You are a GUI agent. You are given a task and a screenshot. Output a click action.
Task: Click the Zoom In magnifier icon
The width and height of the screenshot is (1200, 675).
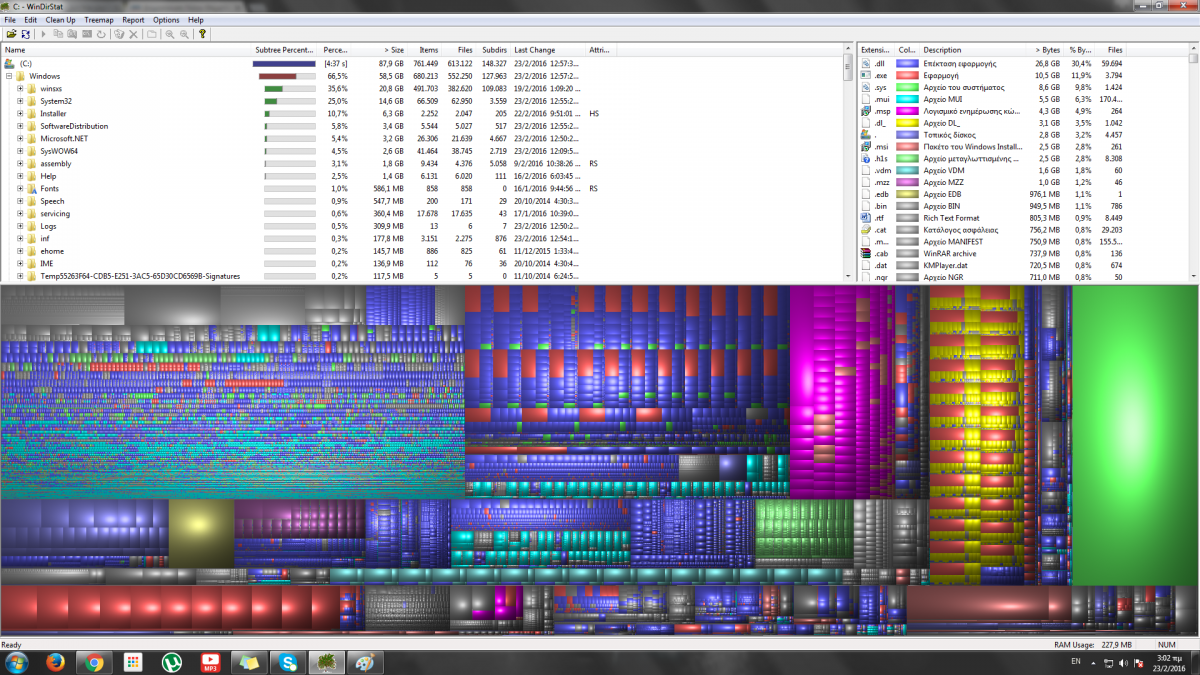(169, 34)
